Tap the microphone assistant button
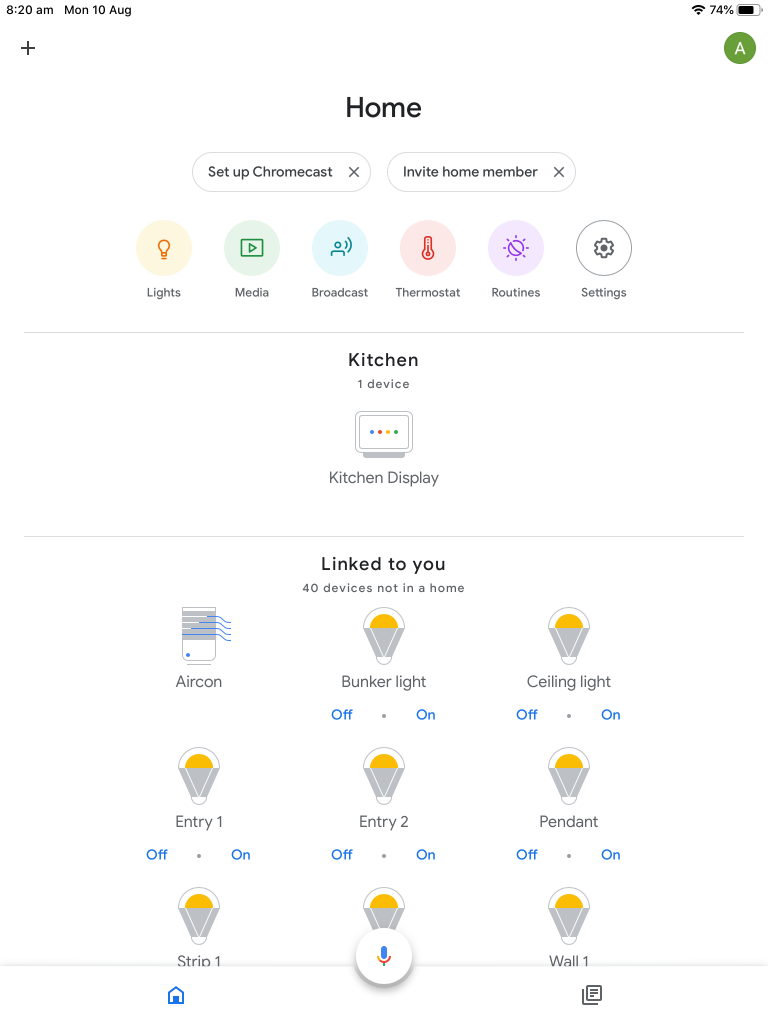Image resolution: width=768 pixels, height=1024 pixels. (384, 956)
